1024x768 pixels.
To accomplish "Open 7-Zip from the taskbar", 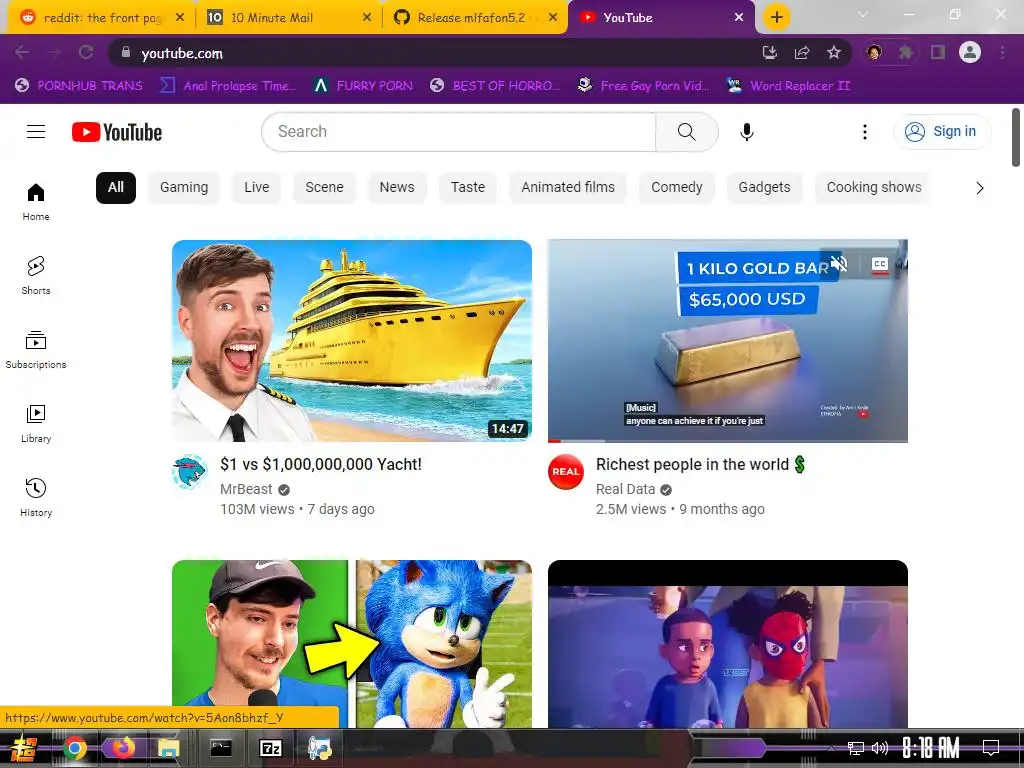I will click(271, 748).
